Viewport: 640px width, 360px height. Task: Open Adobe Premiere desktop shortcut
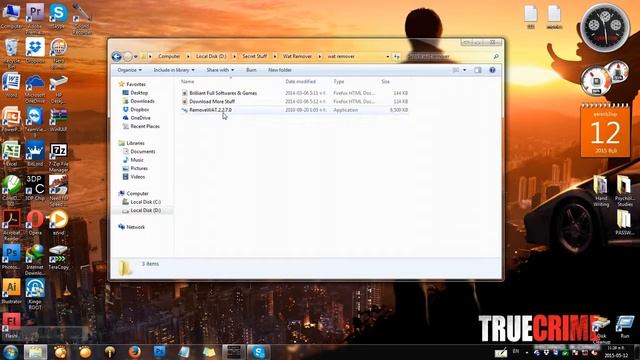click(x=35, y=17)
